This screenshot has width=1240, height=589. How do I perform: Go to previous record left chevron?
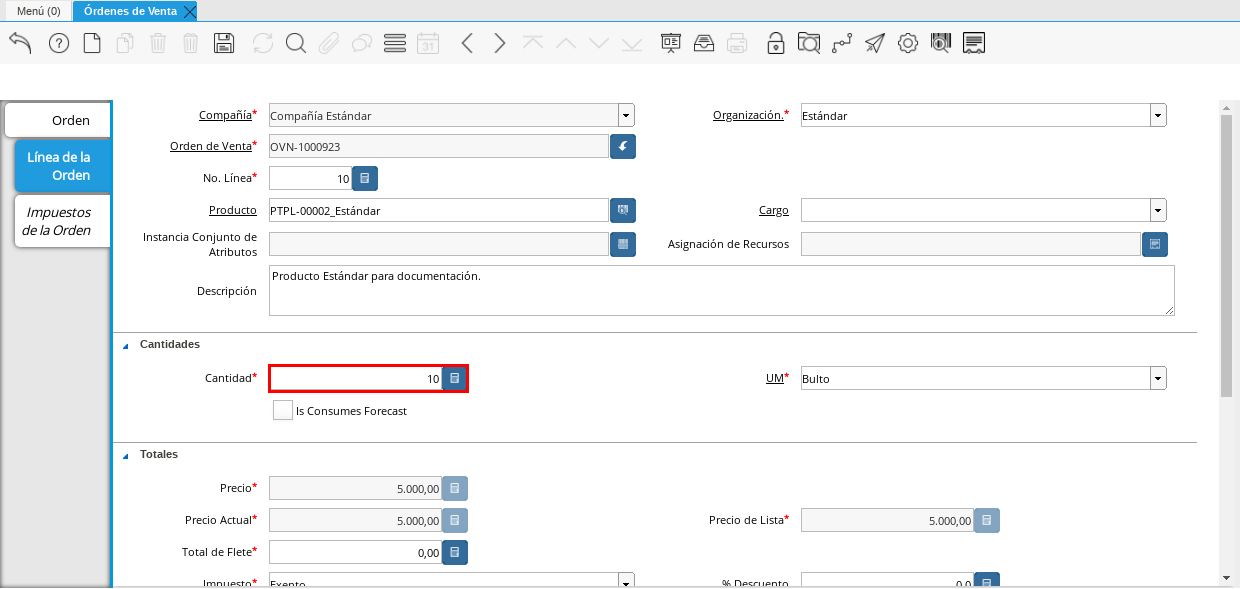pos(466,43)
